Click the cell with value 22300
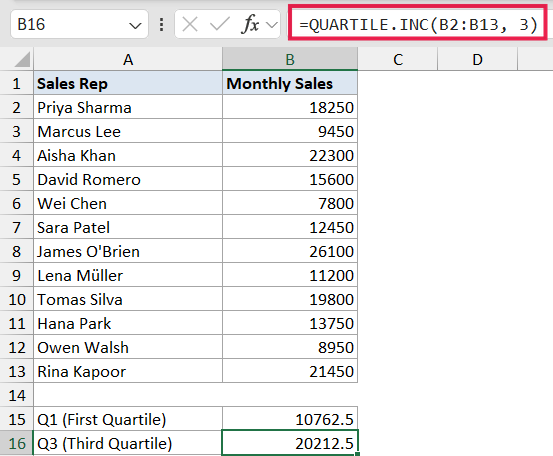The width and height of the screenshot is (553, 456). click(x=290, y=156)
